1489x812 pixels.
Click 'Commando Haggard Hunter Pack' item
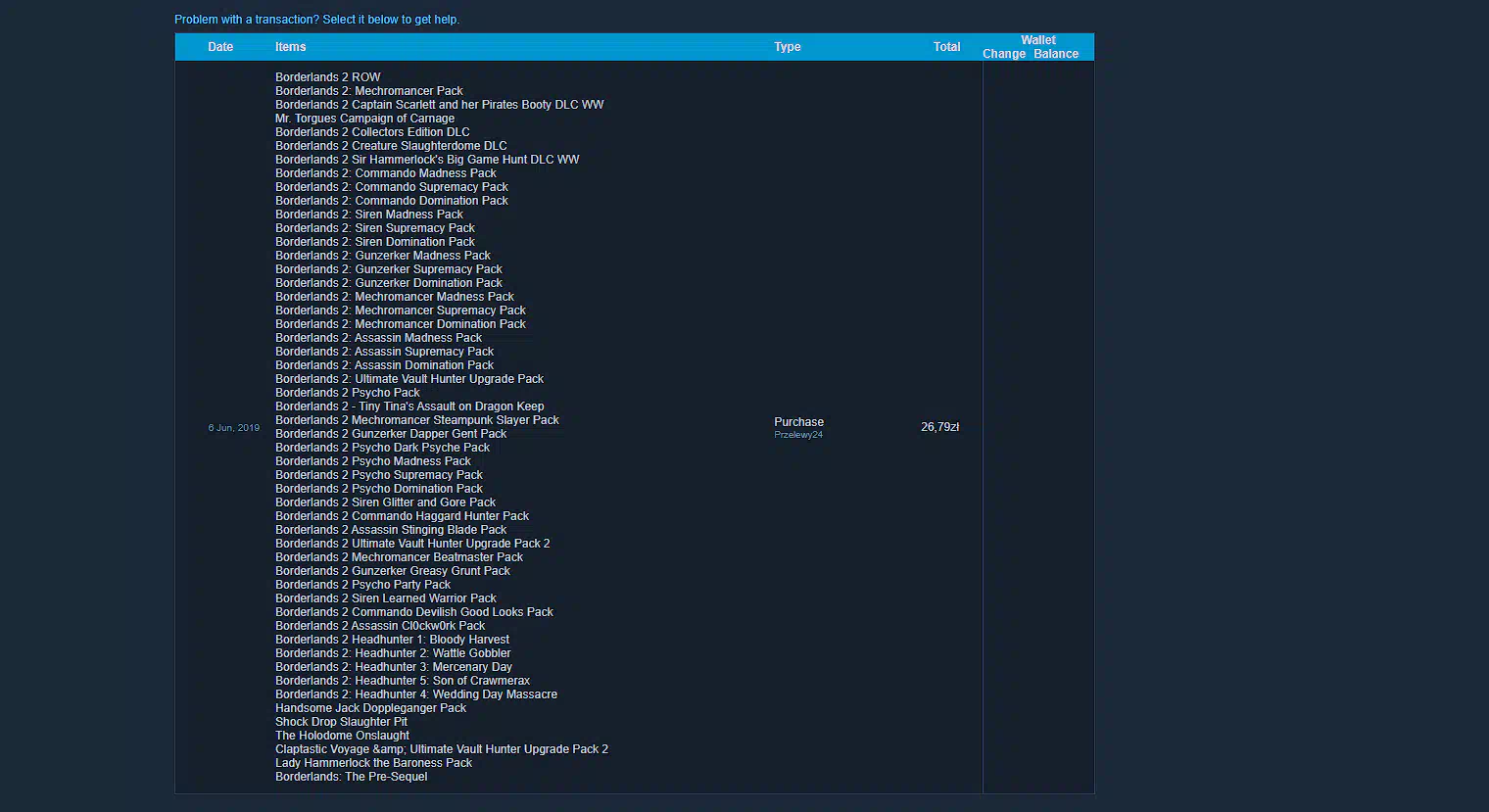tap(403, 516)
